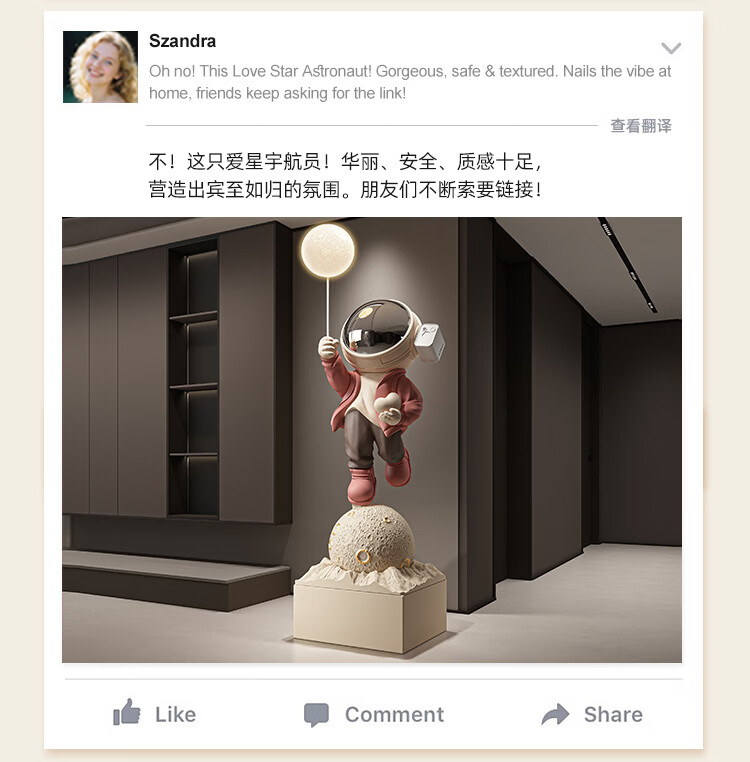
Task: Click the astronaut's pink boots
Action: point(379,477)
